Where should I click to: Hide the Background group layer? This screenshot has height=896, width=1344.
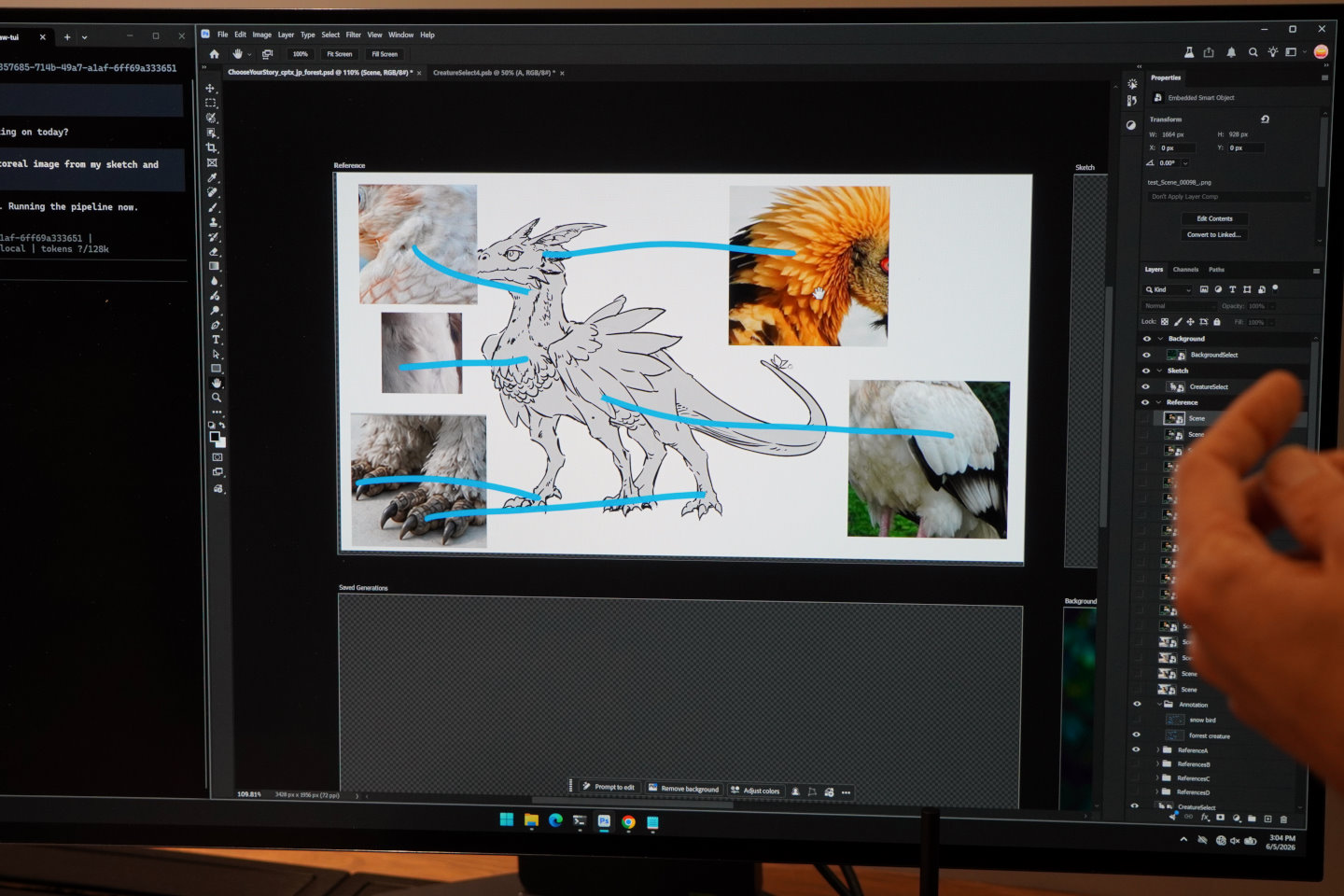tap(1147, 339)
